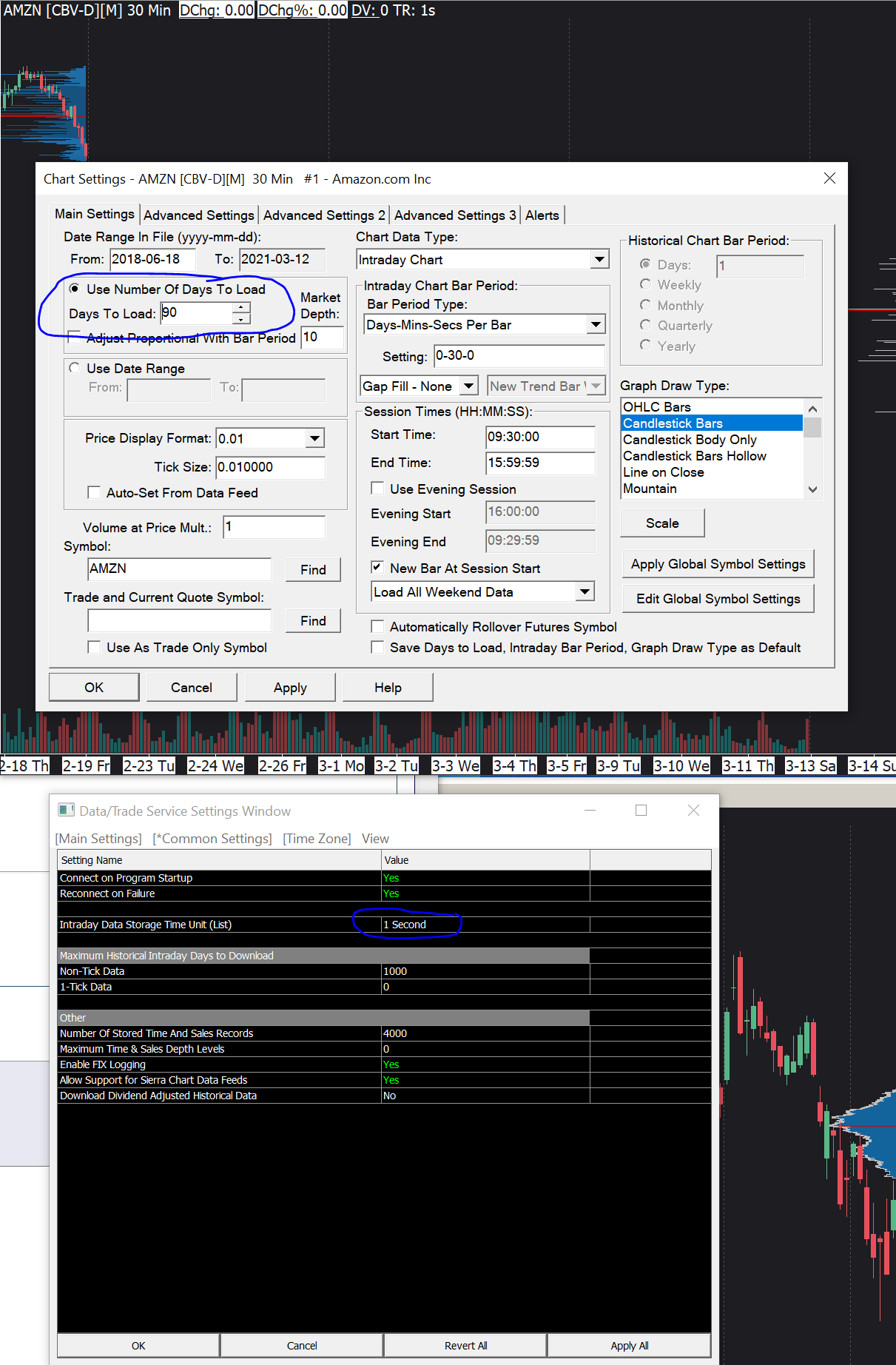Open the Alerts tab
Image resolution: width=896 pixels, height=1365 pixels.
coord(542,215)
